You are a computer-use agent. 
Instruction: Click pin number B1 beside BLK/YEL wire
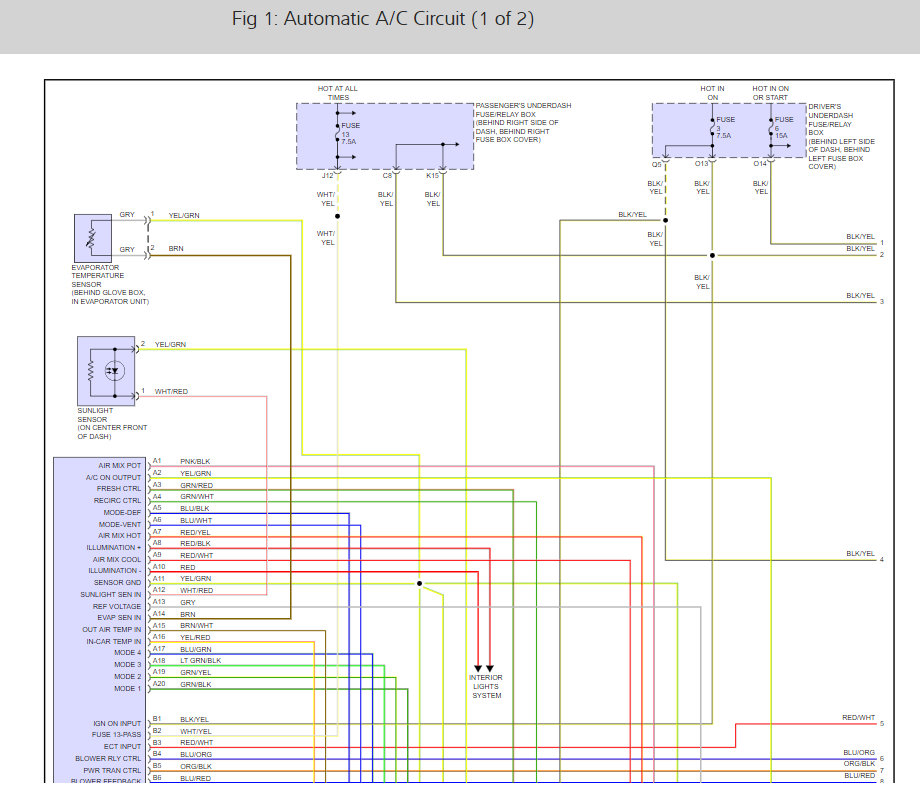157,719
